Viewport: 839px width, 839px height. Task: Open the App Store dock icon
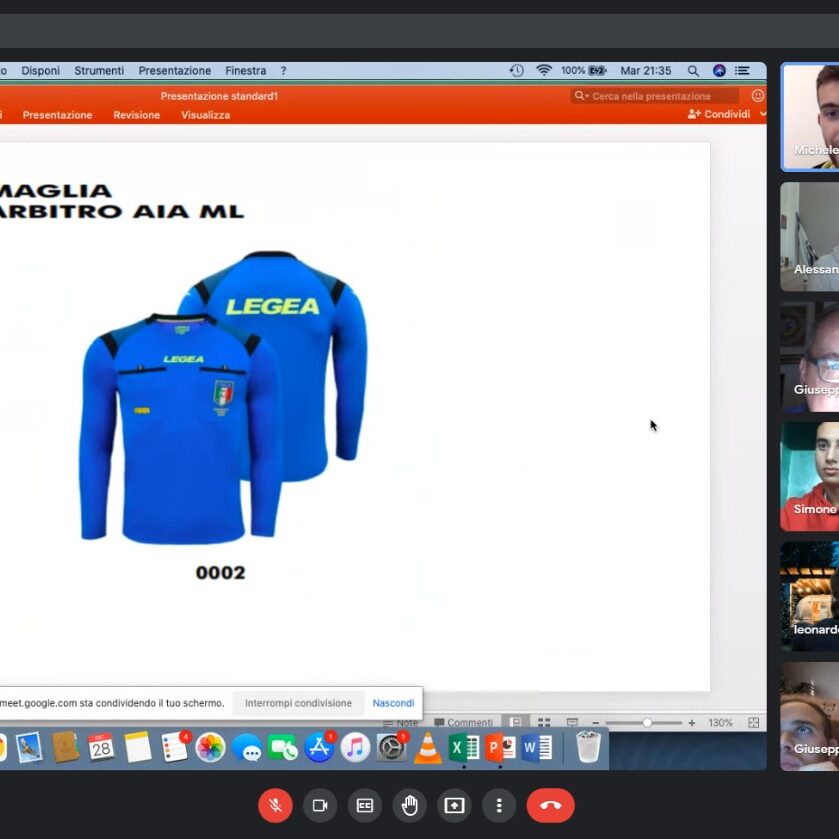pos(319,747)
